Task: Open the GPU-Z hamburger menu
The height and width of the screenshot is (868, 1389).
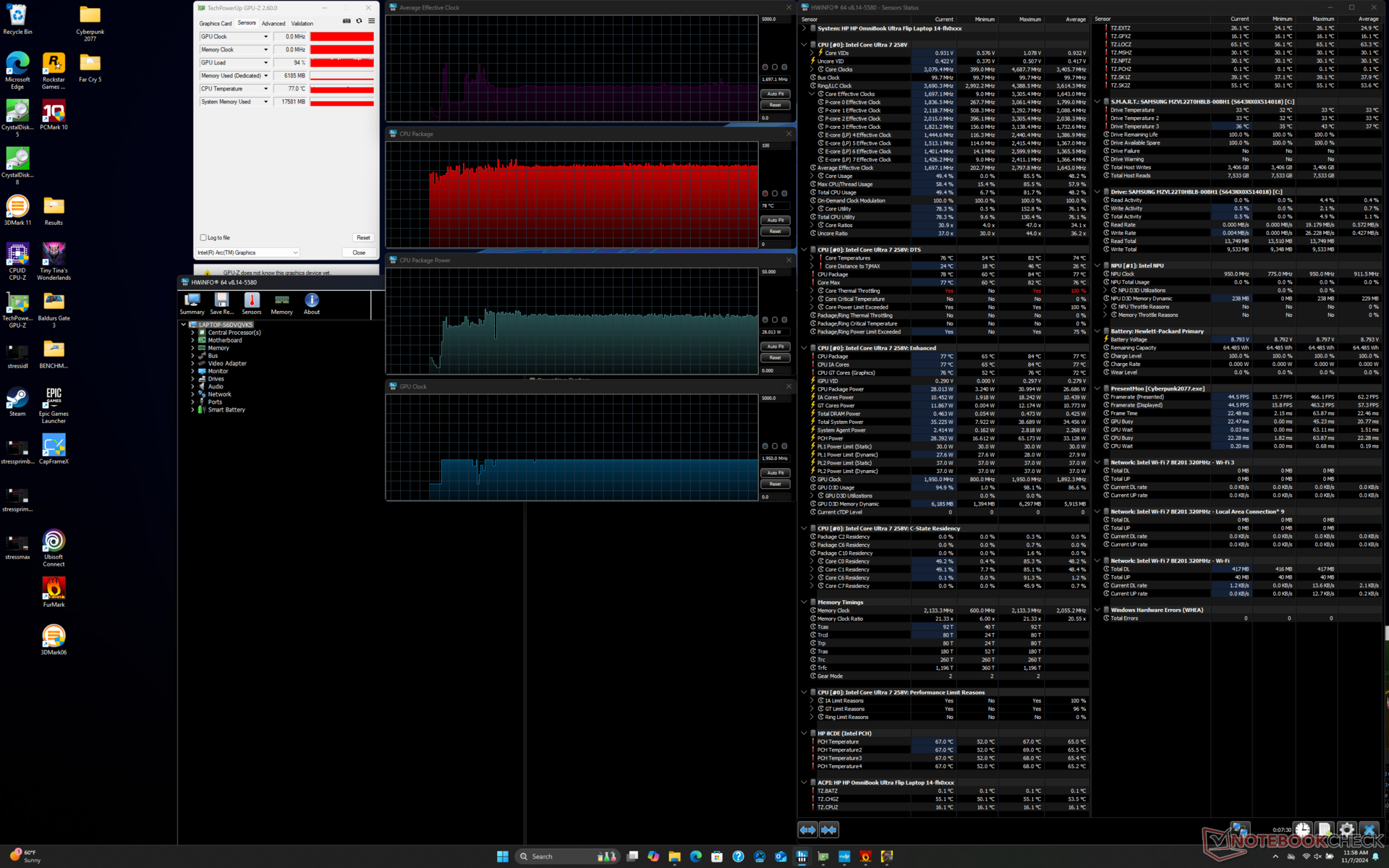Action: click(x=371, y=21)
